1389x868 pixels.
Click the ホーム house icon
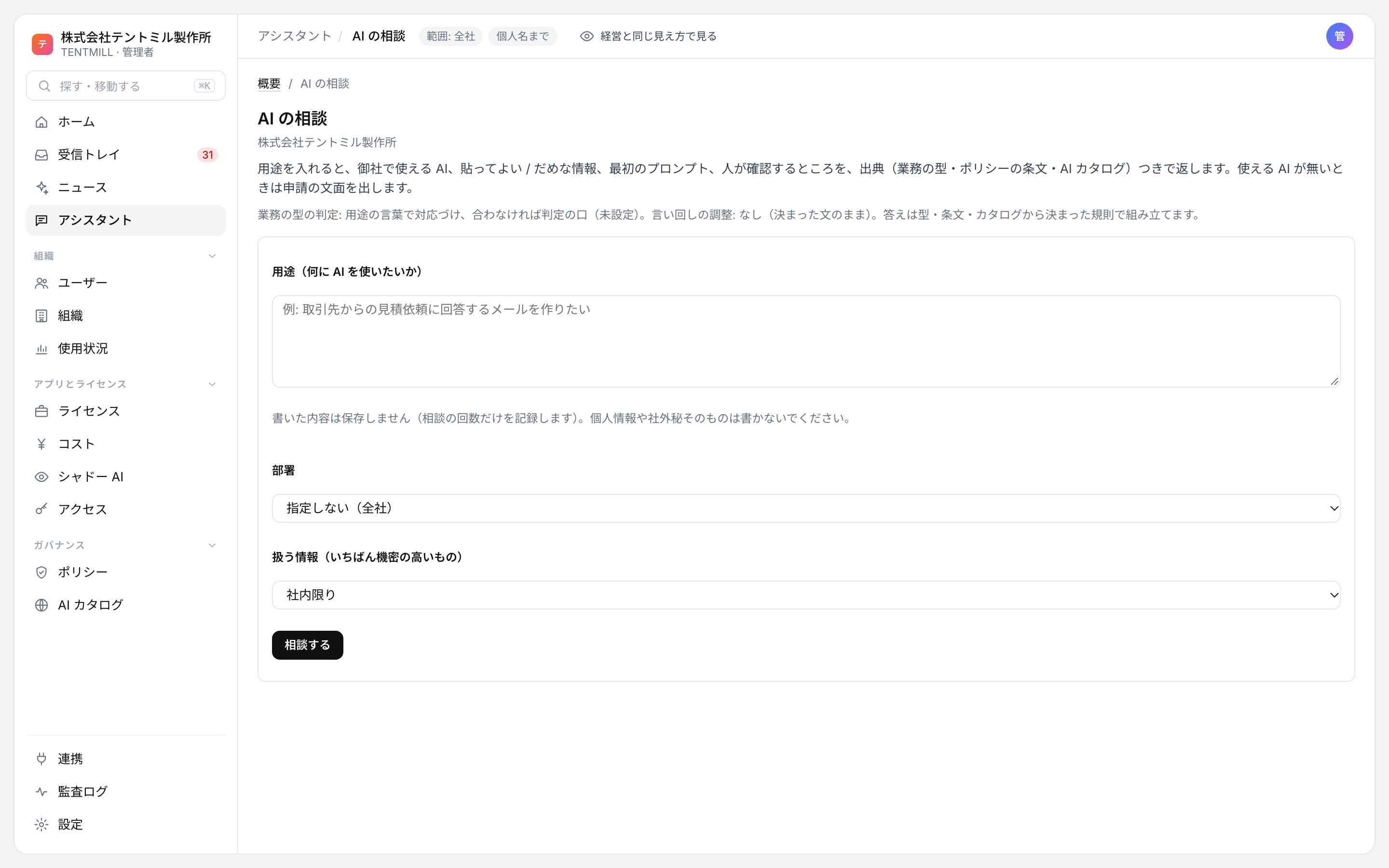(41, 122)
